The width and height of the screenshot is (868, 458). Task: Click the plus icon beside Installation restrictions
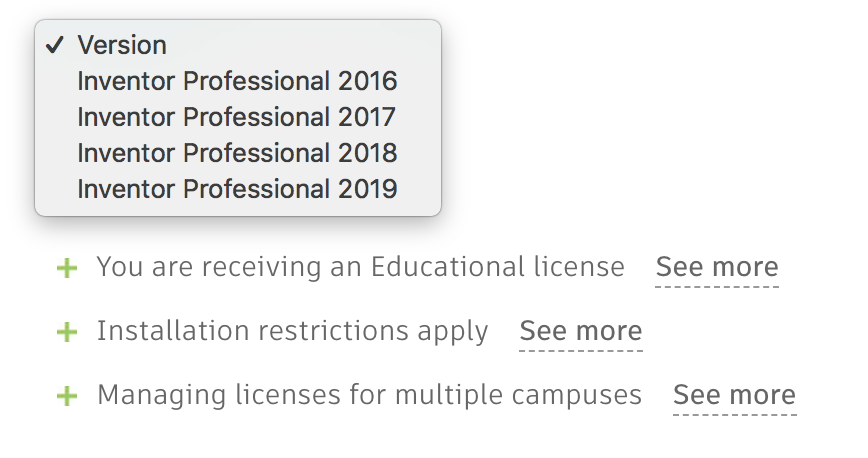67,332
